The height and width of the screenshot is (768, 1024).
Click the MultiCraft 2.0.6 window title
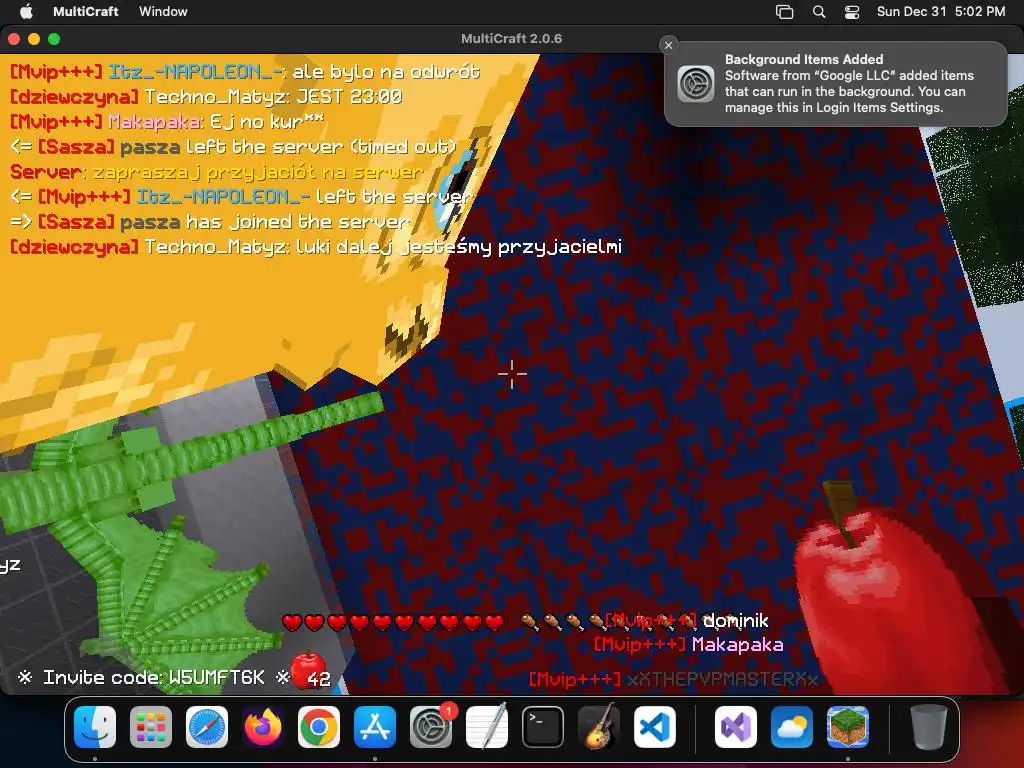[x=511, y=39]
